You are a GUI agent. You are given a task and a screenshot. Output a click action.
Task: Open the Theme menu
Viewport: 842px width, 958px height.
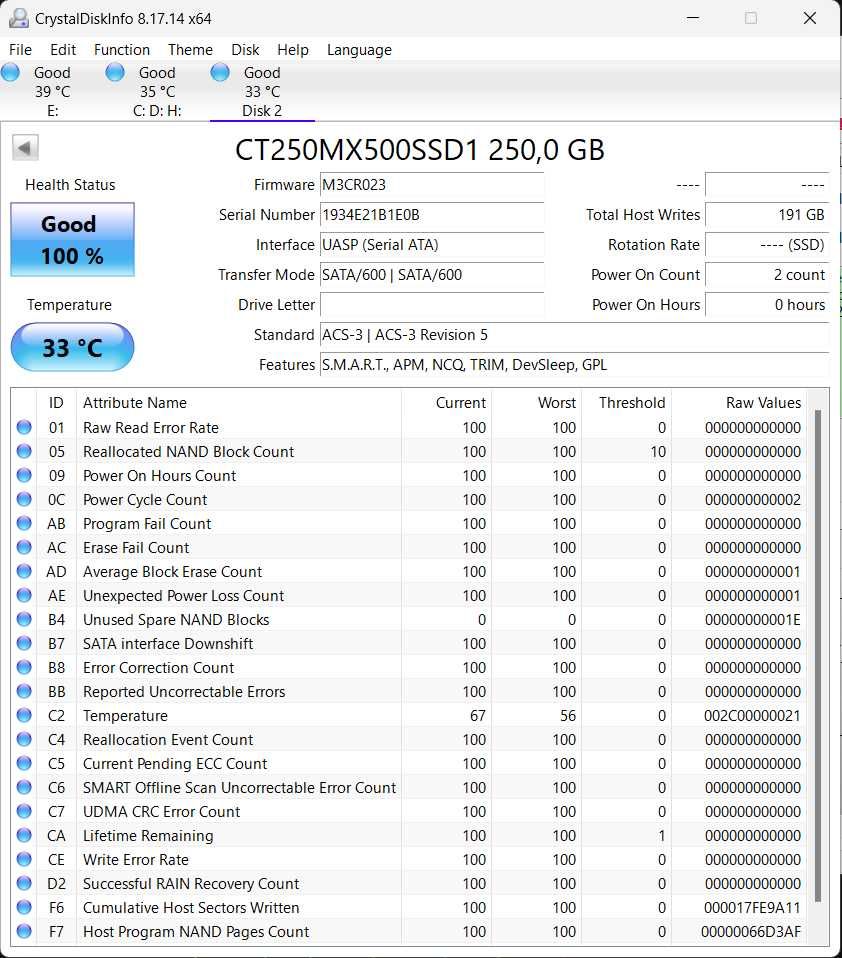pyautogui.click(x=190, y=49)
